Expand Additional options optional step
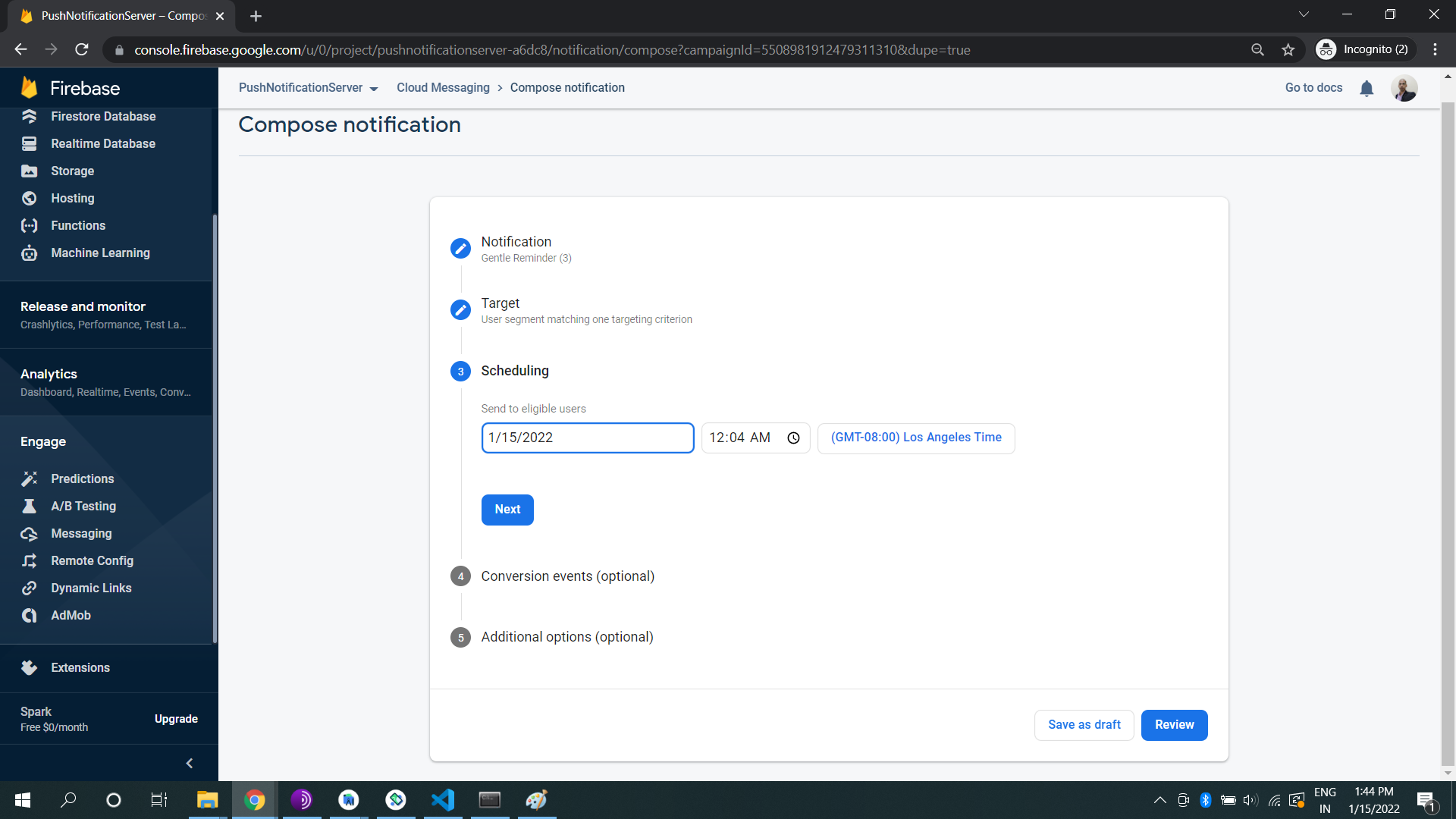The height and width of the screenshot is (819, 1456). tap(566, 637)
